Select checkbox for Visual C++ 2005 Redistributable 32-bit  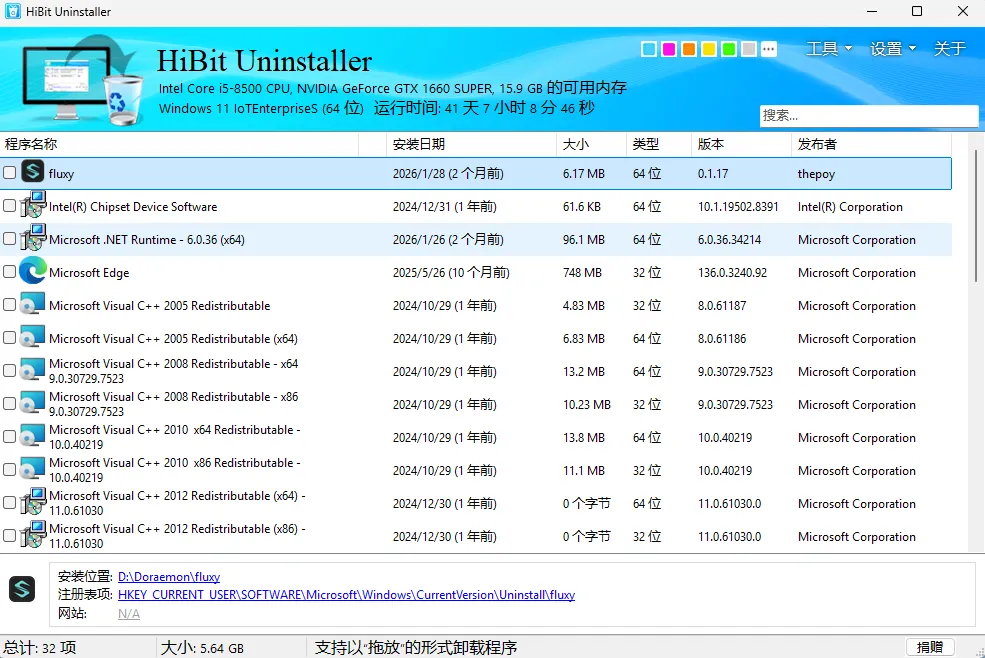[9, 304]
